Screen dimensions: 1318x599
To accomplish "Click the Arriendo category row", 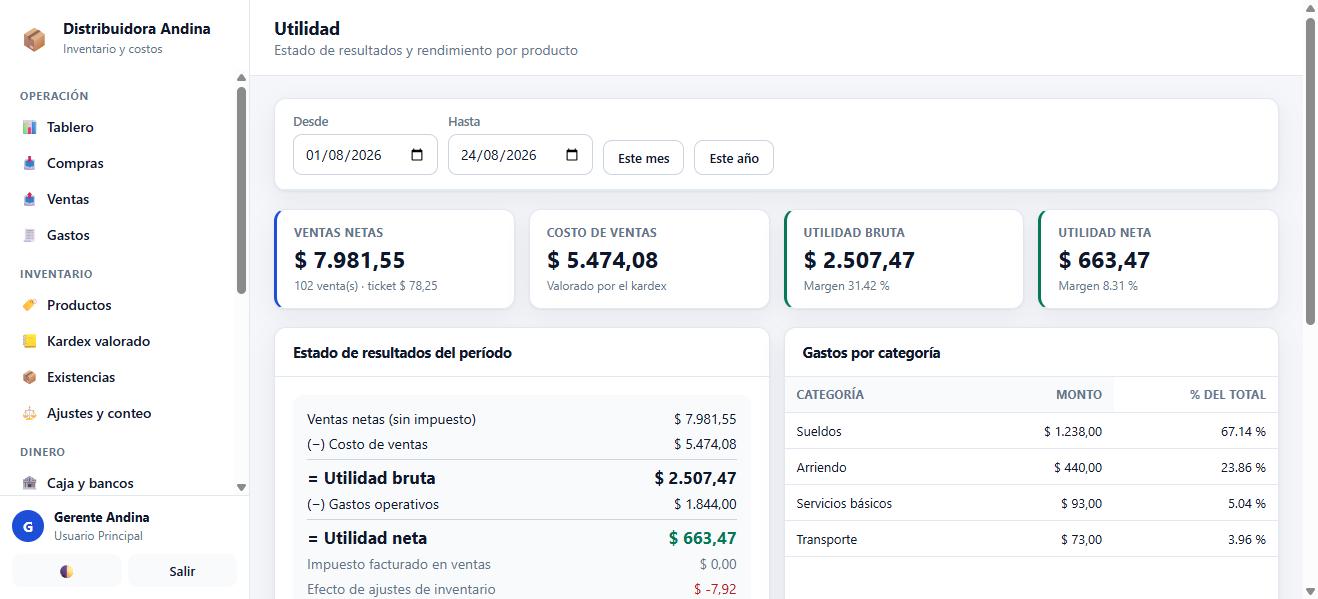I will coord(1031,467).
